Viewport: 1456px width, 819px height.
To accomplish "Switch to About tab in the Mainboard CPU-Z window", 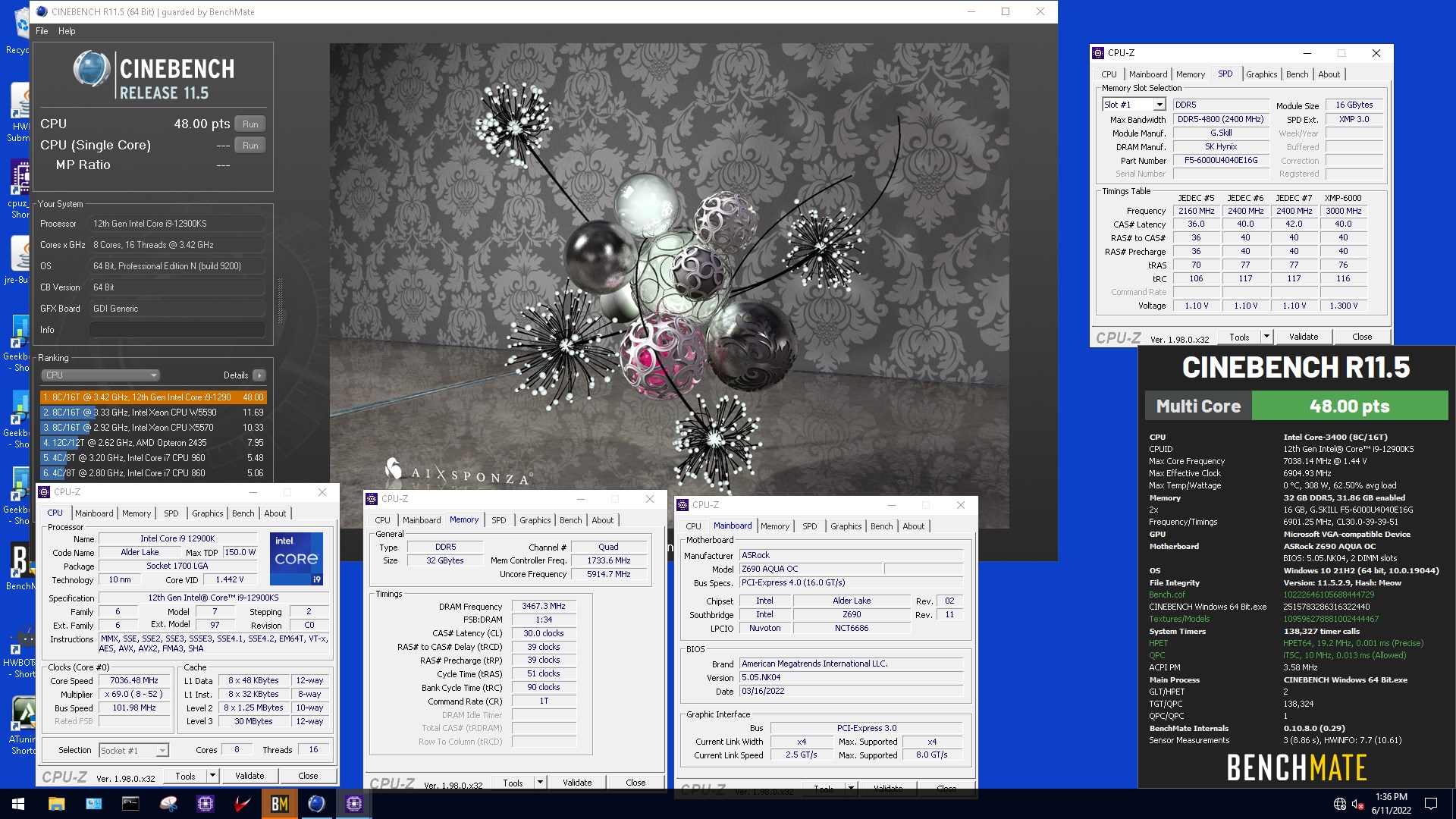I will point(913,526).
